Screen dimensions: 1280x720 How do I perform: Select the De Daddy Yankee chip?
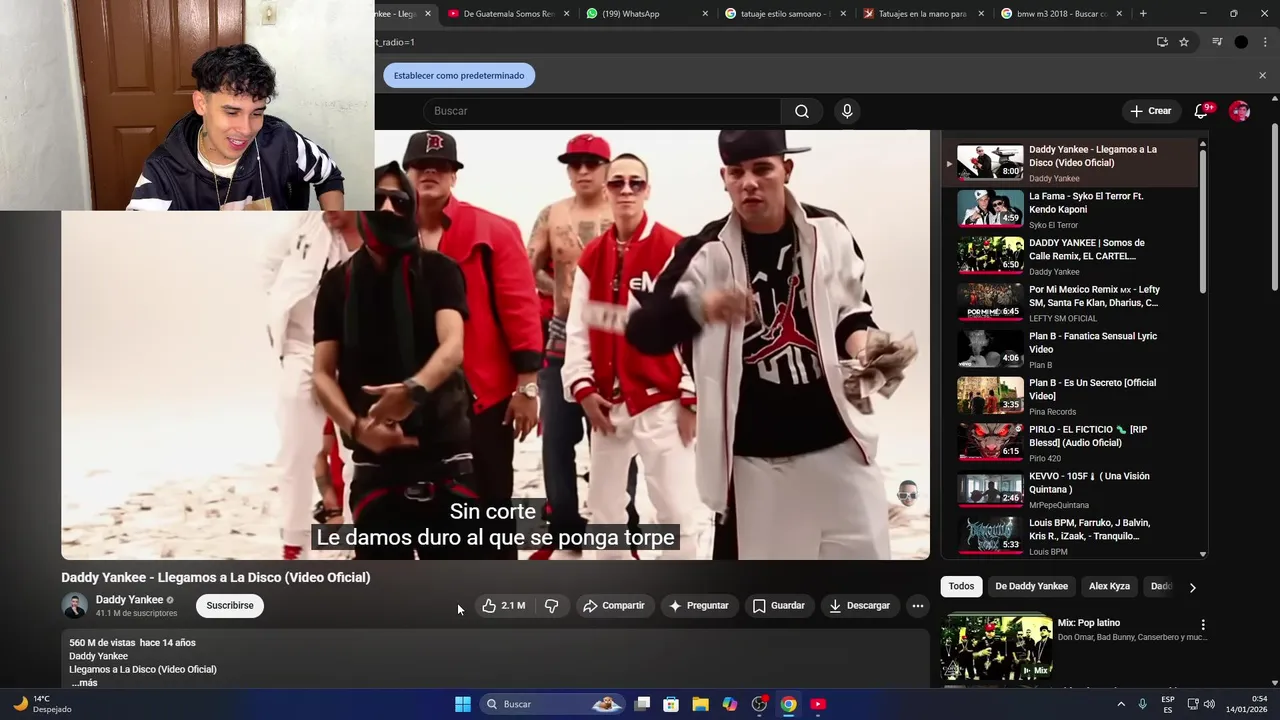1031,586
